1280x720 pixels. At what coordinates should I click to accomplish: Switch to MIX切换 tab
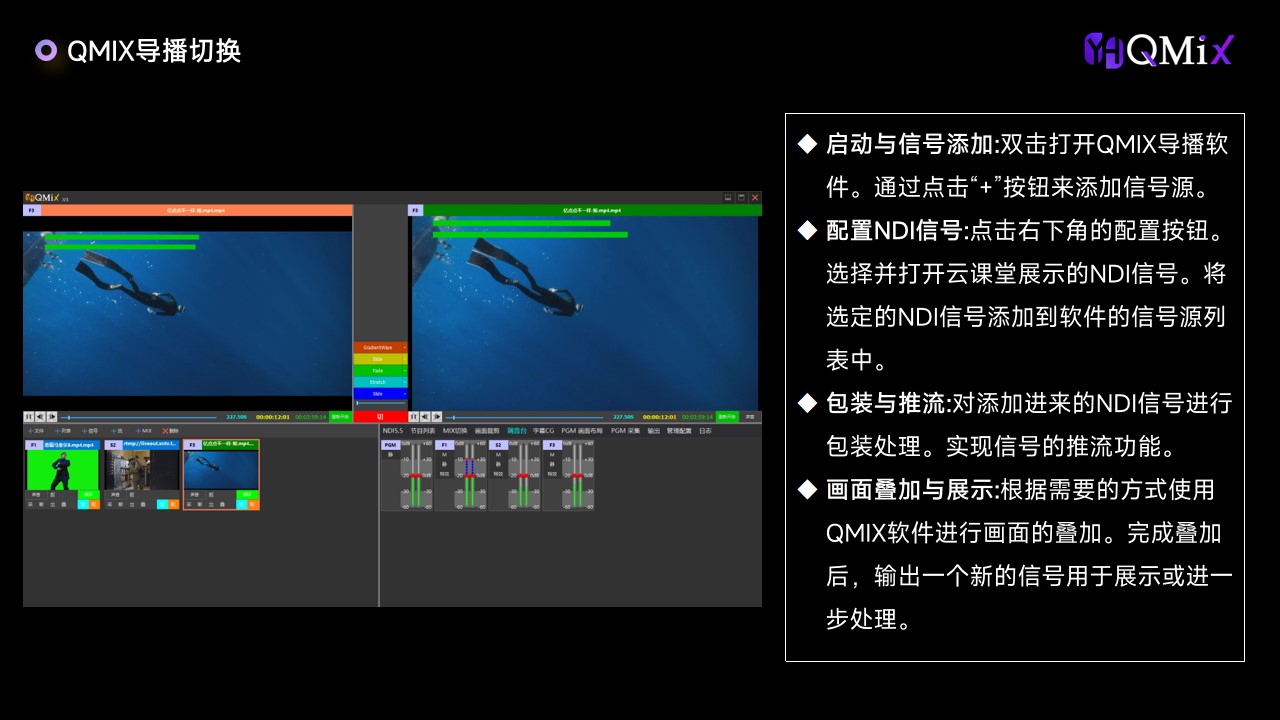[x=455, y=431]
